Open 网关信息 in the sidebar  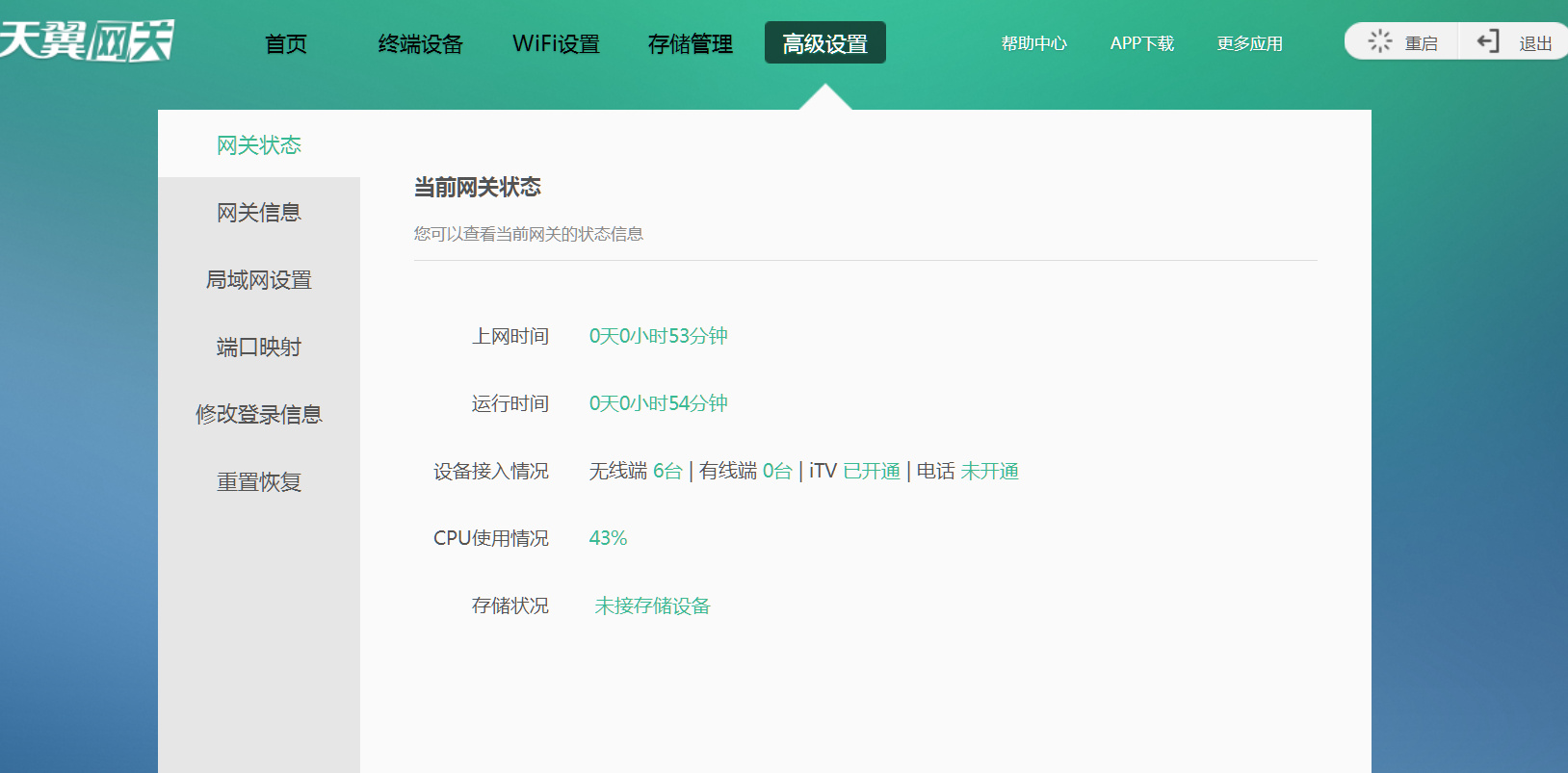point(259,213)
